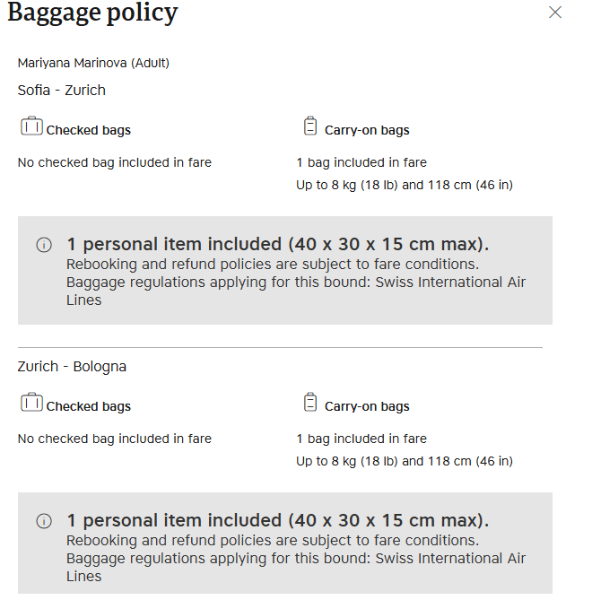Click Checked bags label under Zurich - Bologna
The image size is (592, 600).
[x=88, y=406]
